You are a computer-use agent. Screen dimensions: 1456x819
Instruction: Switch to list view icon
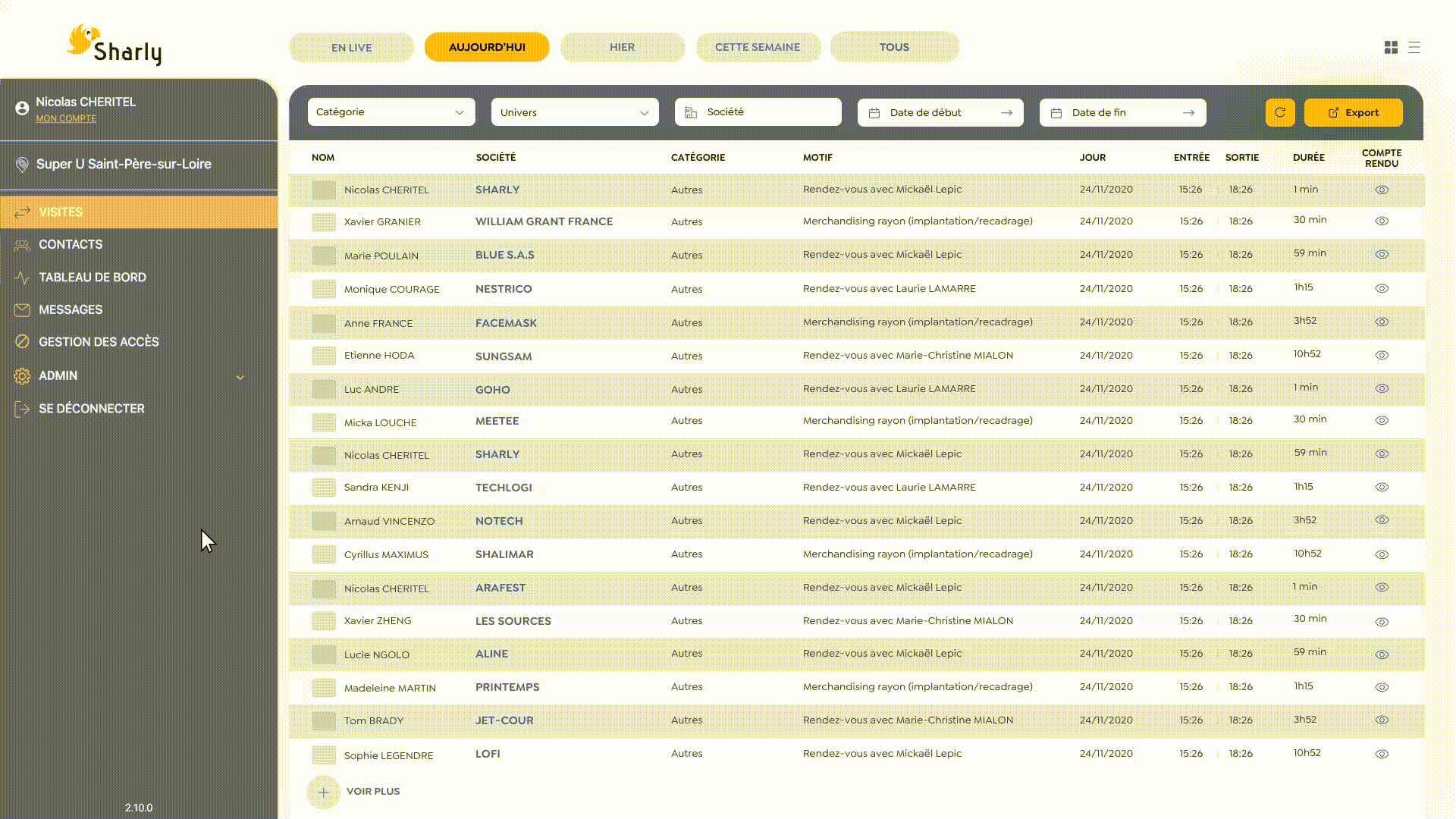click(1414, 47)
